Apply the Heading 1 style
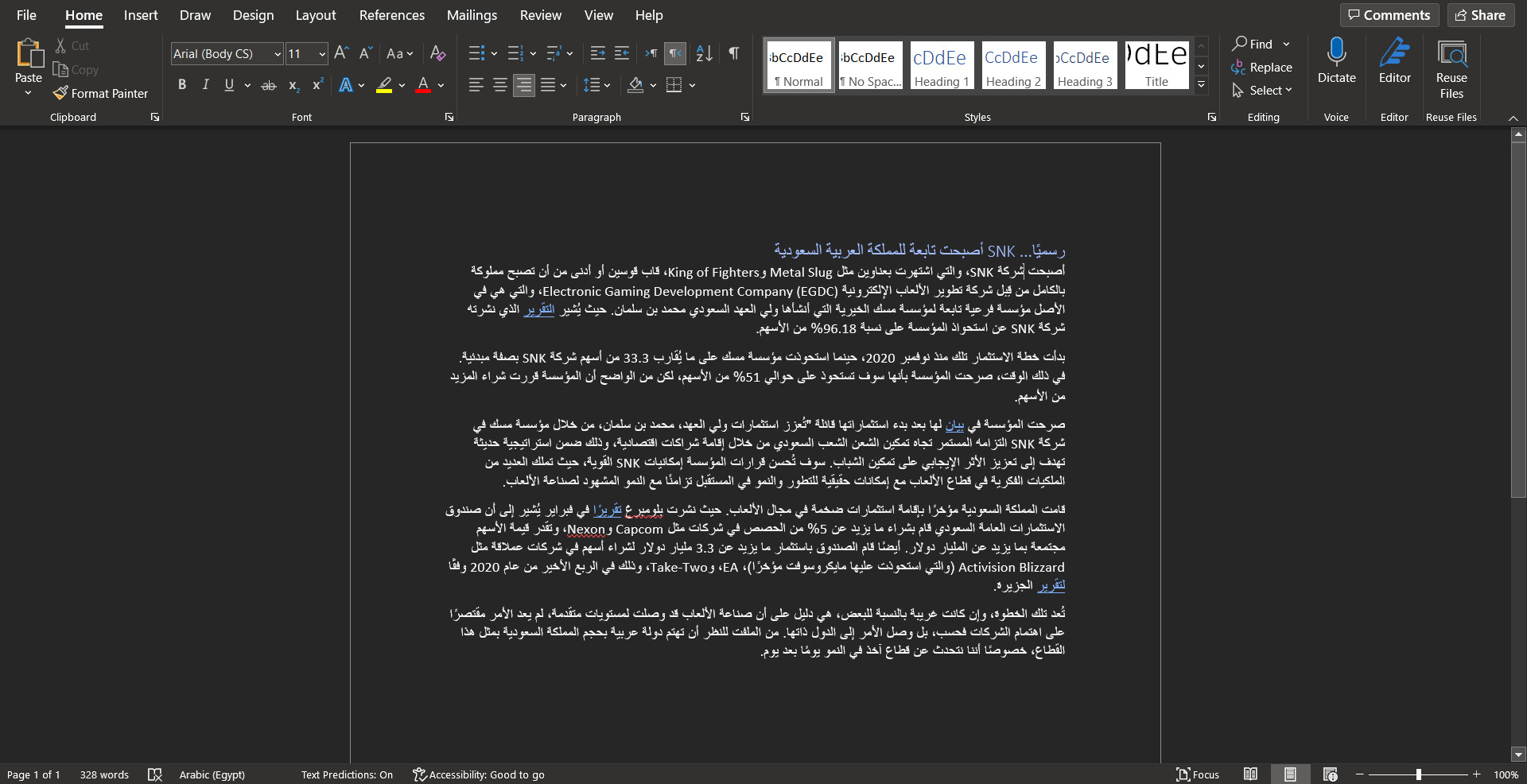This screenshot has width=1527, height=784. [x=941, y=64]
